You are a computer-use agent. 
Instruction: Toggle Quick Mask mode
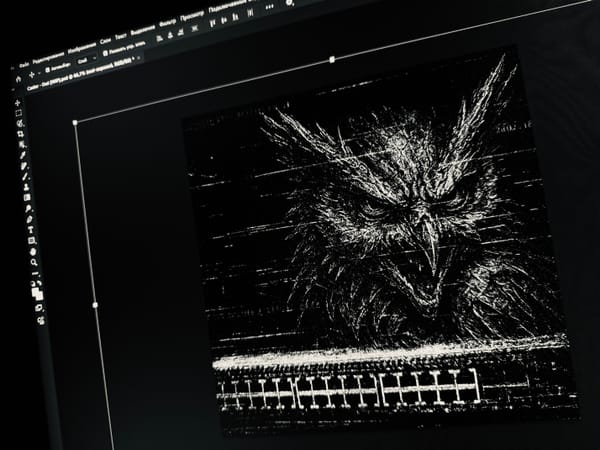coord(39,308)
